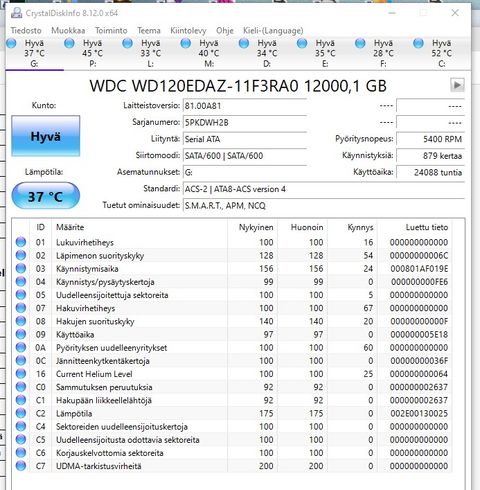480x490 pixels.
Task: Open the Tiedosto menu
Action: [x=26, y=31]
